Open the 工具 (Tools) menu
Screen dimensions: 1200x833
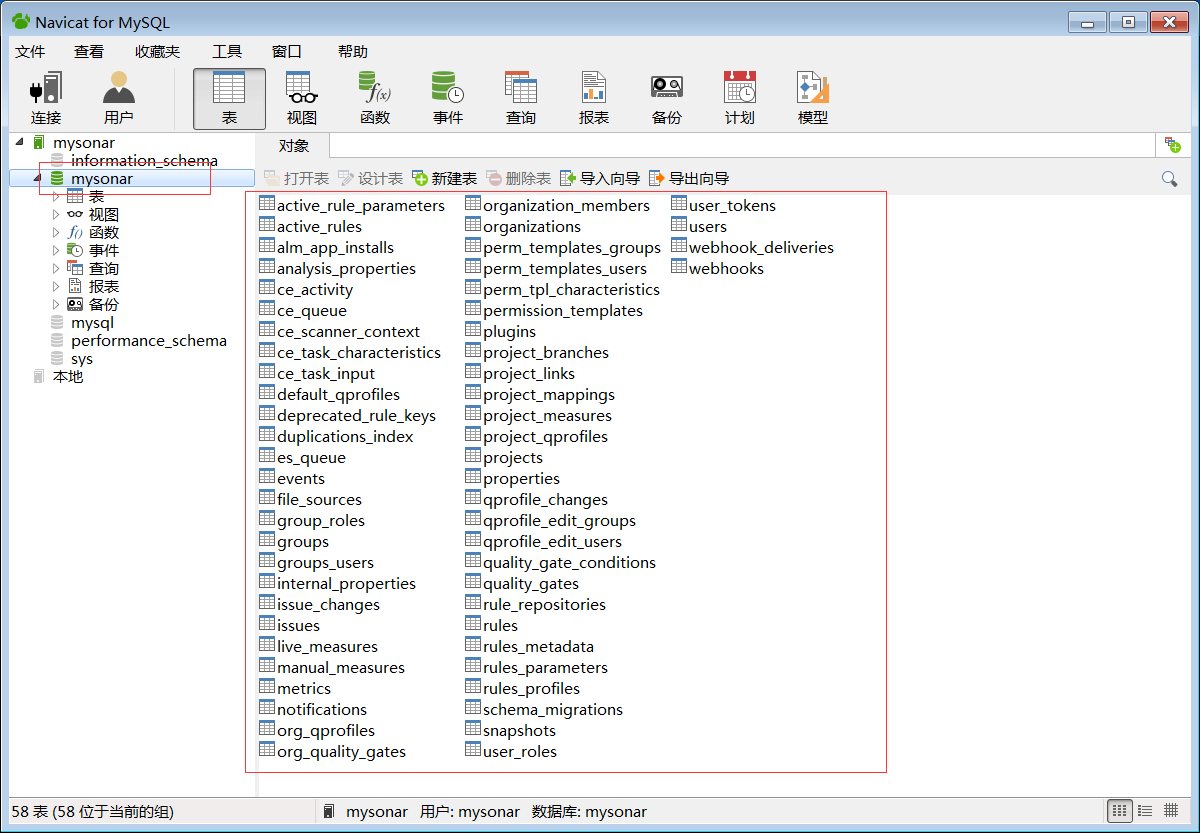[227, 51]
